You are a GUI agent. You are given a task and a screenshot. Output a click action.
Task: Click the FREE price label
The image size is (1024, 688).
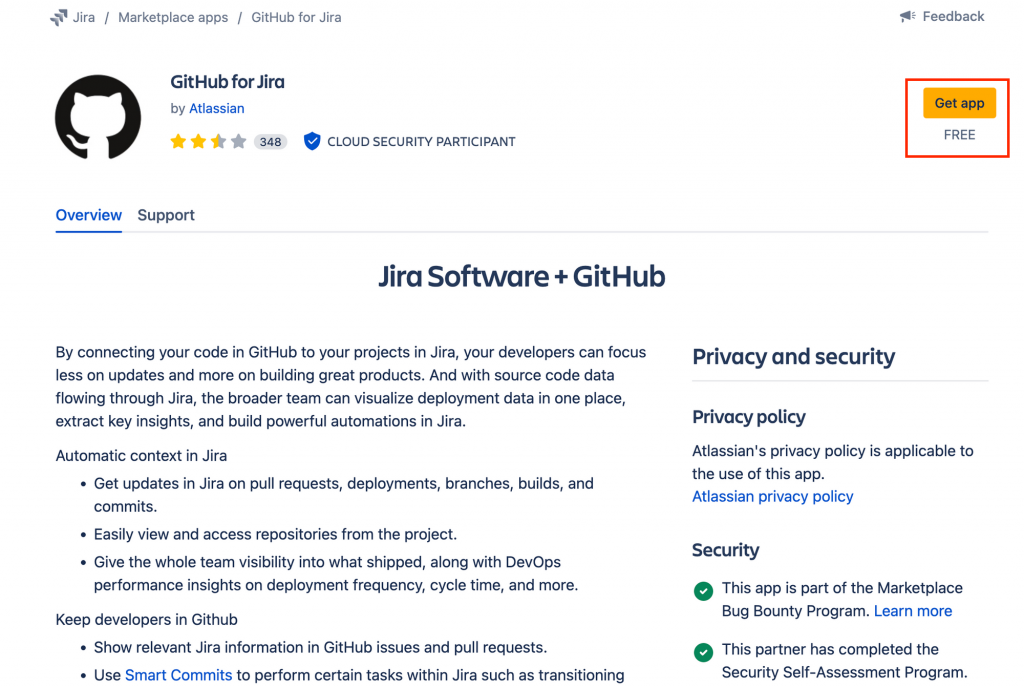[x=959, y=134]
